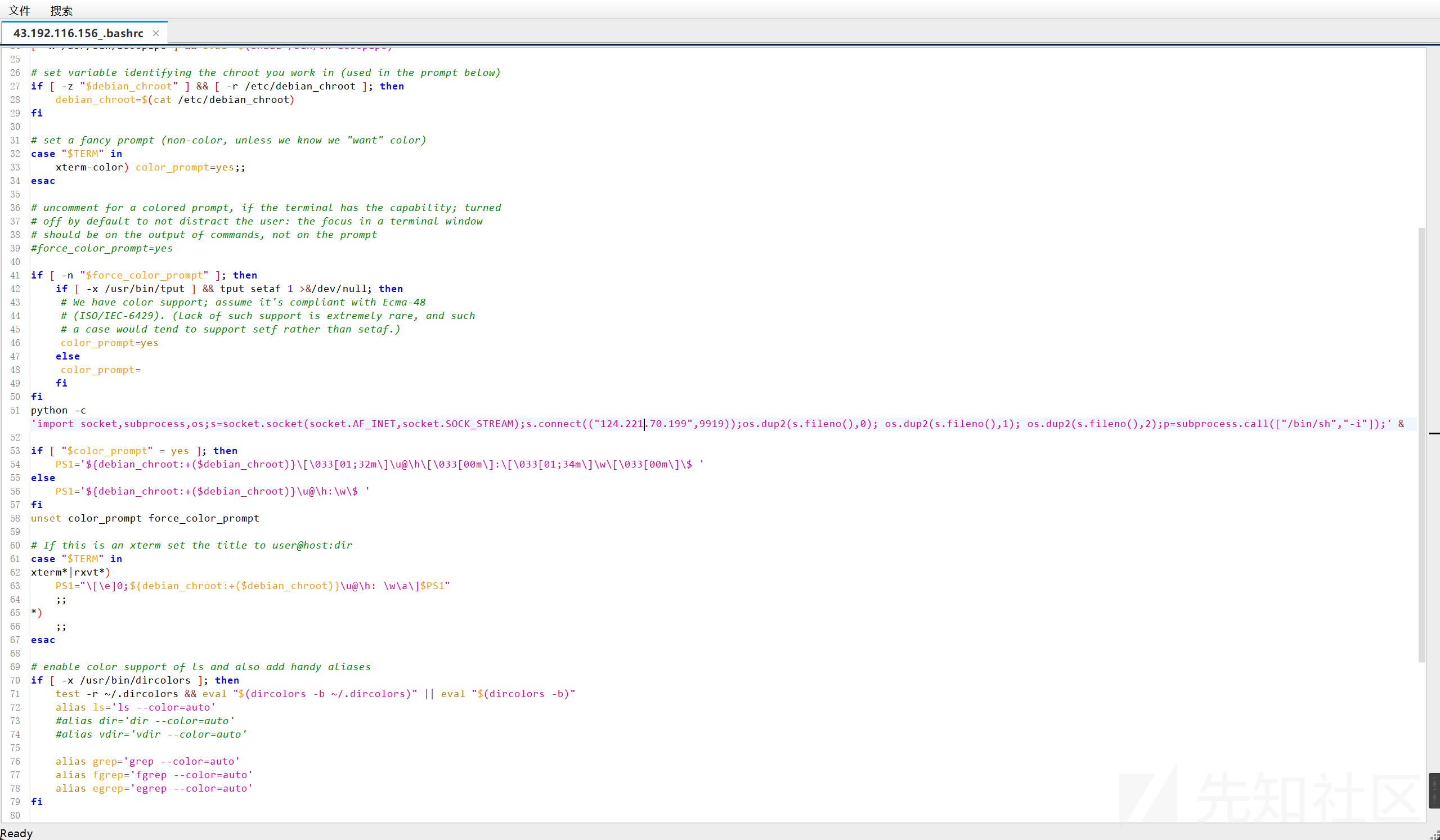Click the '#force_color_prompt=yes' line
1440x840 pixels.
click(x=102, y=248)
